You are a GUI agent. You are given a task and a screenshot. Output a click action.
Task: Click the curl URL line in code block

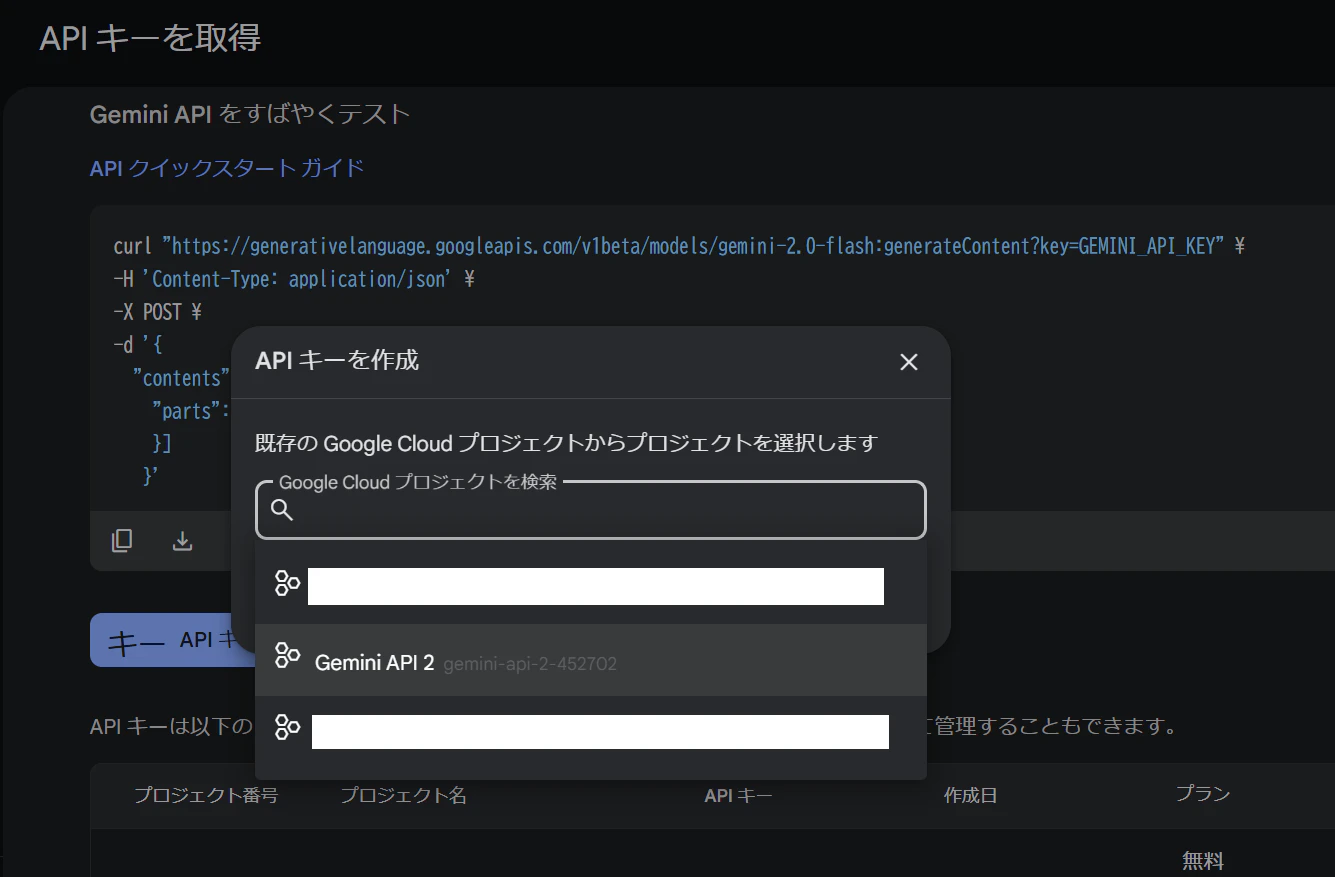[679, 246]
